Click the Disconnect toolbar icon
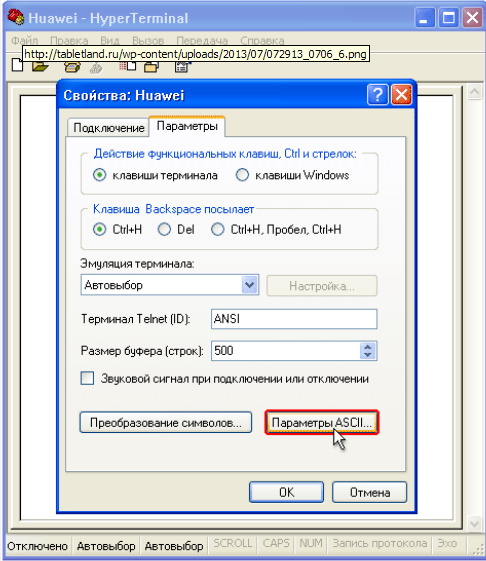 [x=96, y=67]
